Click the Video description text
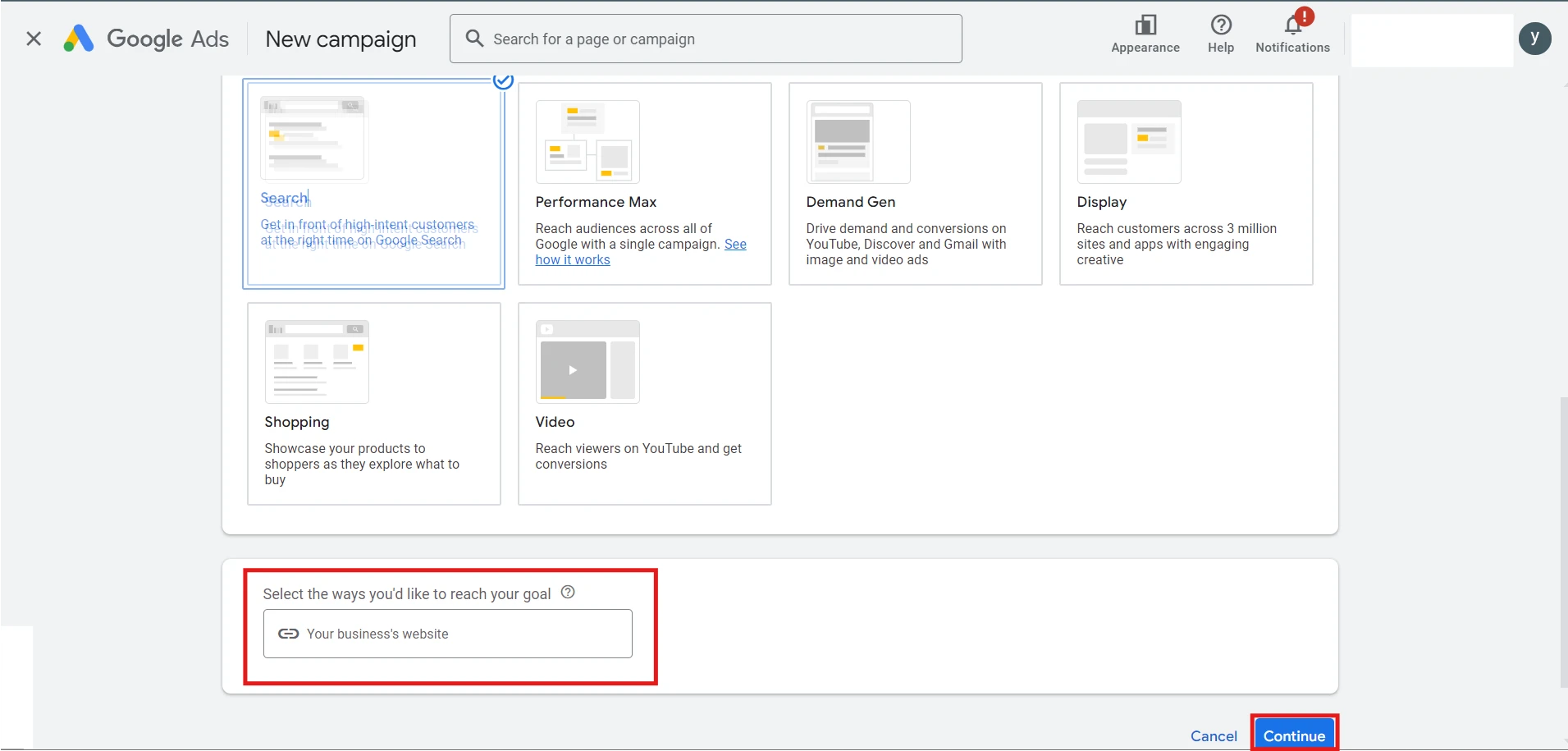Viewport: 1568px width, 751px height. [x=638, y=456]
